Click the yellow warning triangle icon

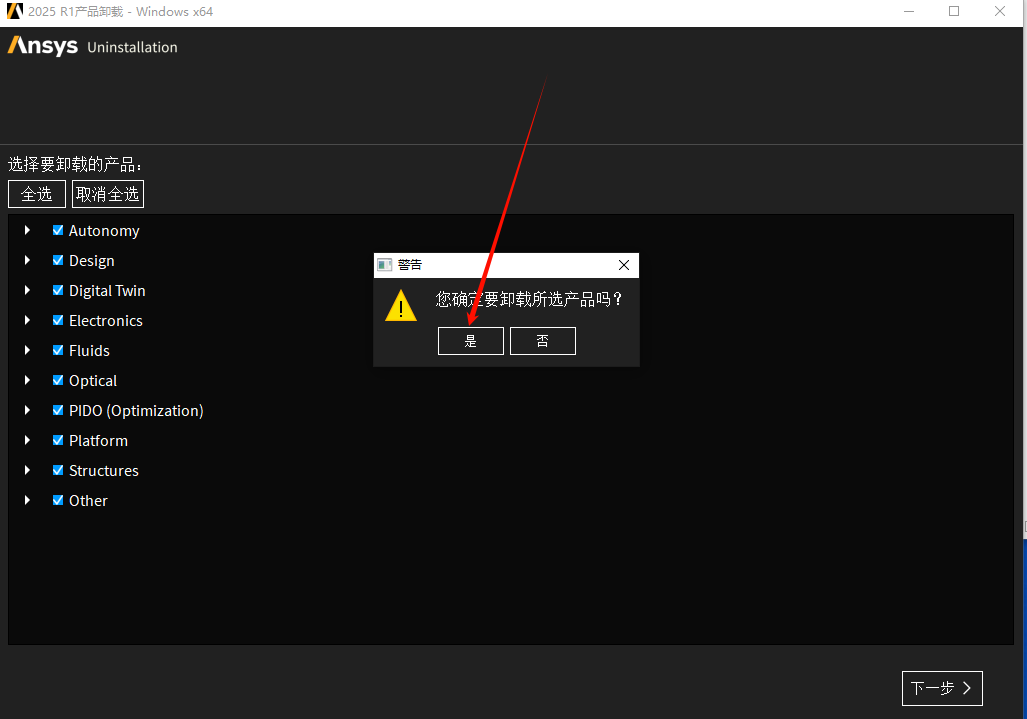click(401, 306)
